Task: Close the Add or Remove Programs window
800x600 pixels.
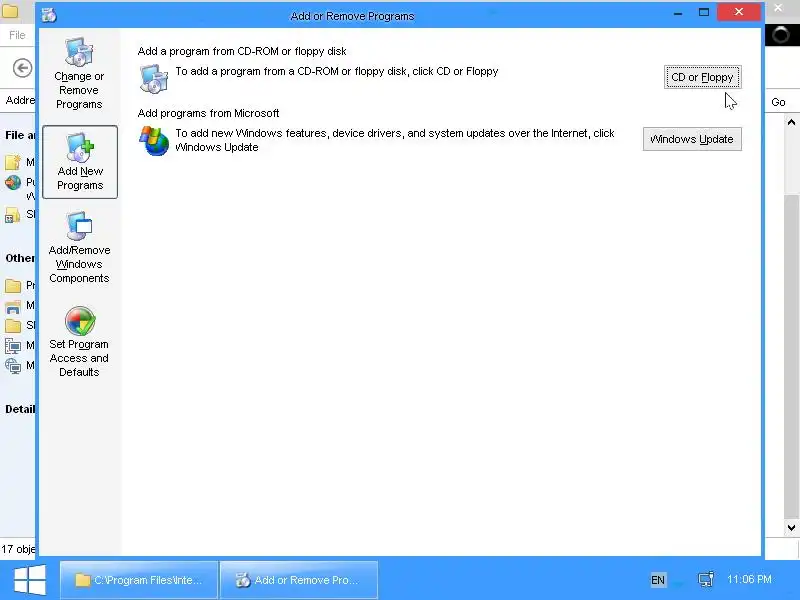Action: [x=739, y=12]
